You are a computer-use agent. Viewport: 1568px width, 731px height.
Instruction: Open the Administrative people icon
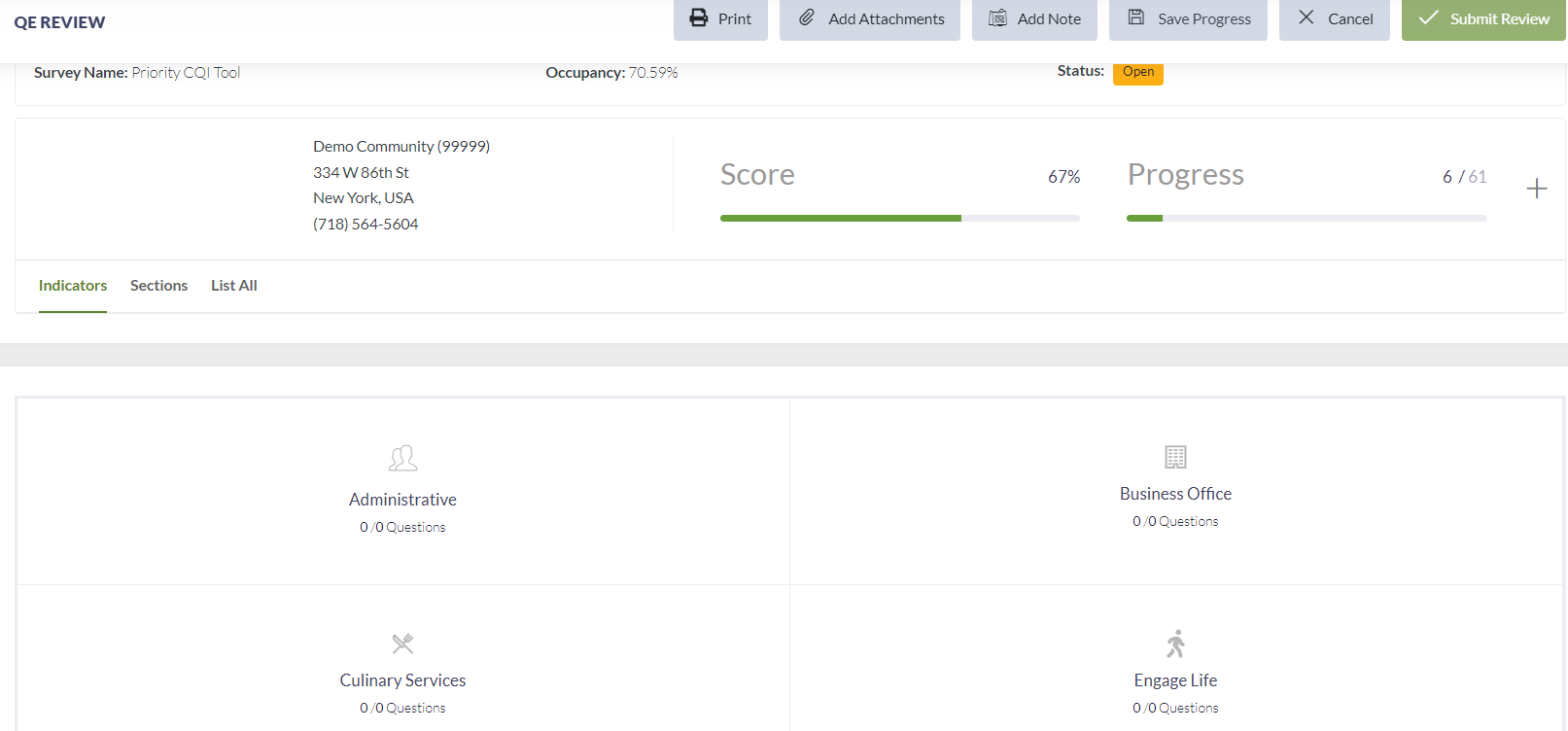[402, 458]
